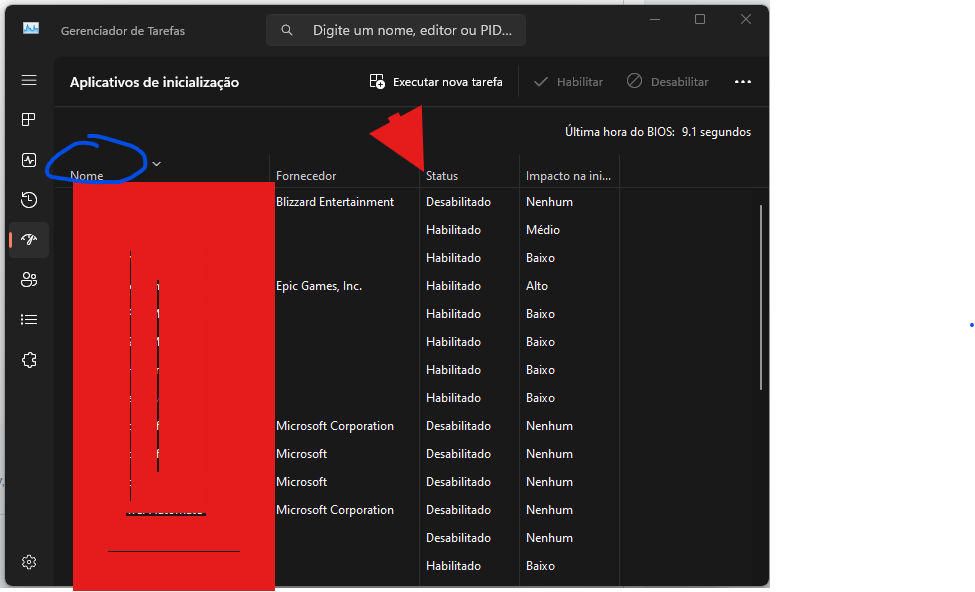Click Executar nova tarefa button
This screenshot has height=592, width=975.
[436, 82]
